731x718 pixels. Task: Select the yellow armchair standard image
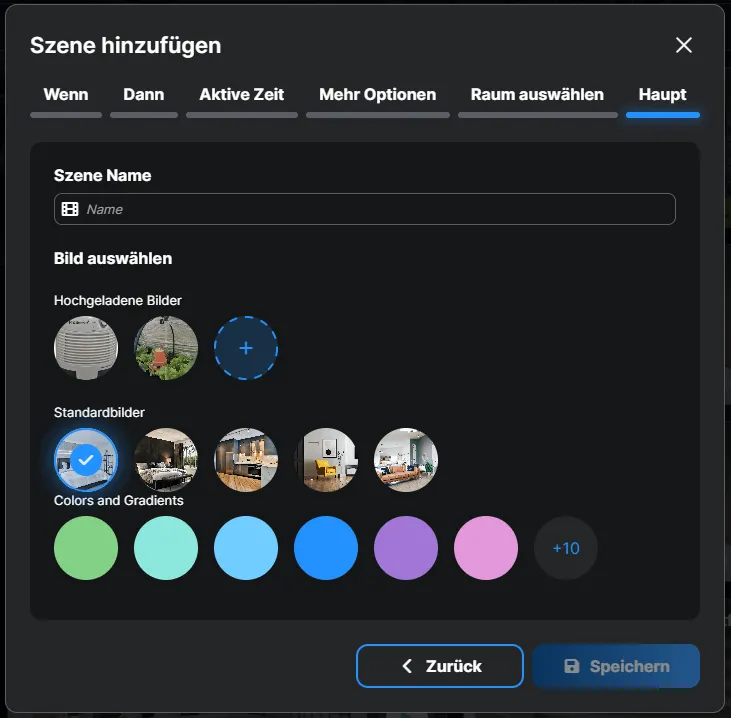coord(326,460)
